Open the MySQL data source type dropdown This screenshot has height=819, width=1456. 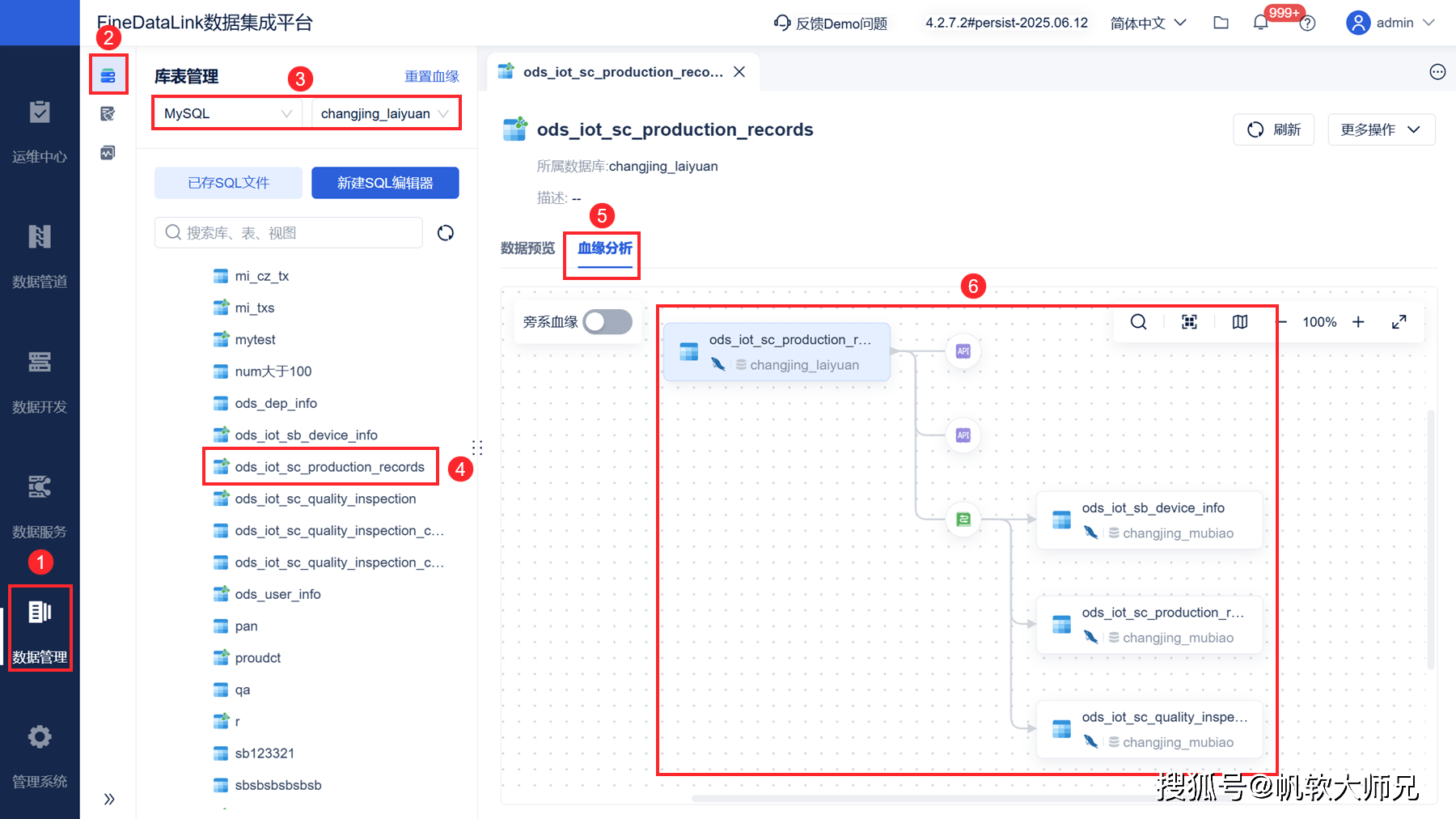[226, 113]
